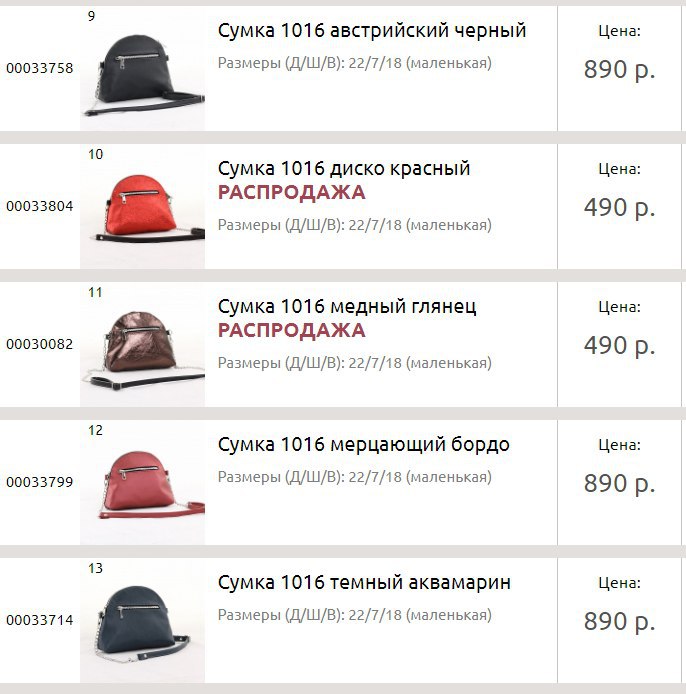Viewport: 686px width, 694px height.
Task: Open the dark aquamarine bag thumbnail
Action: (143, 621)
